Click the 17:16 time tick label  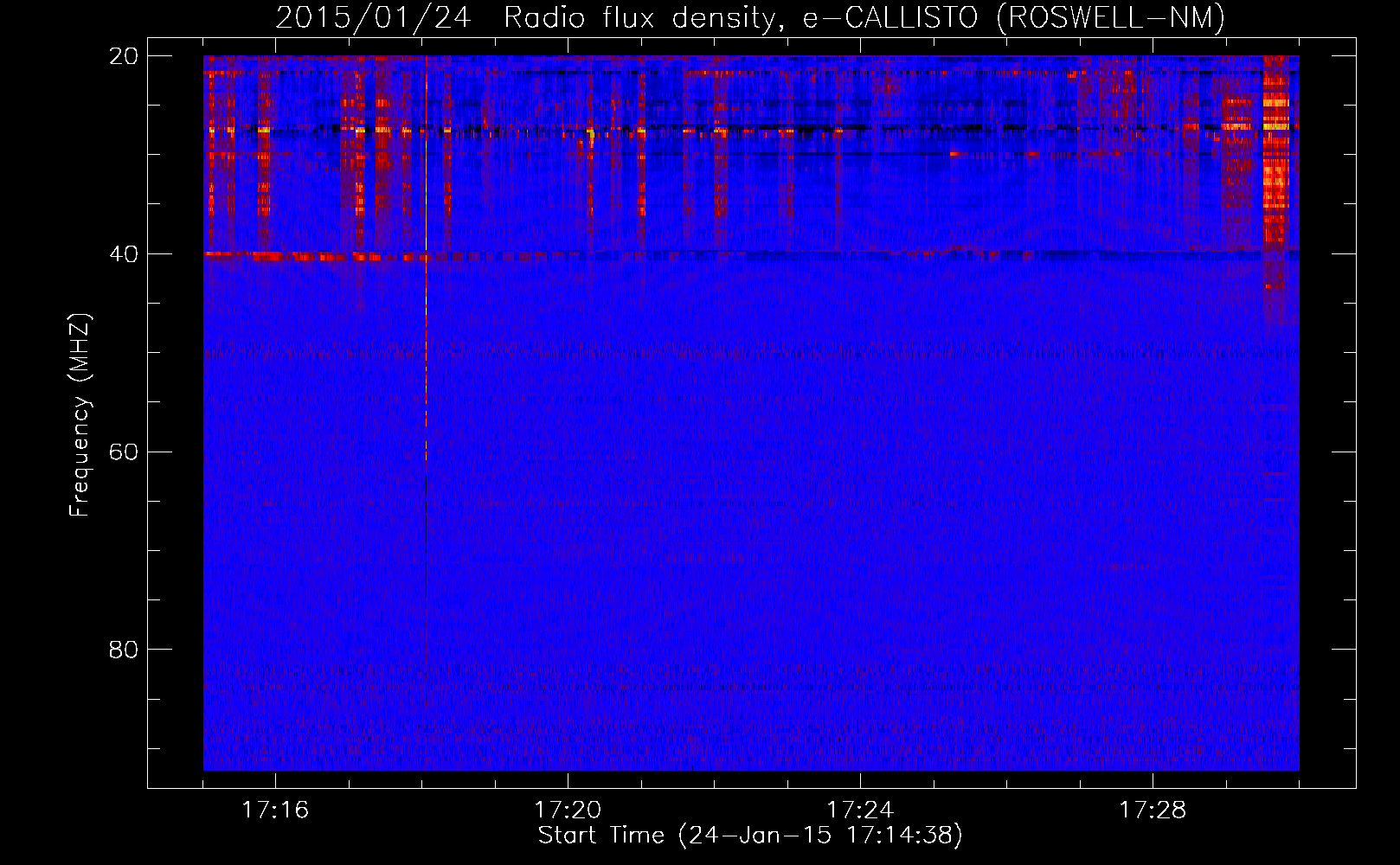click(x=275, y=811)
